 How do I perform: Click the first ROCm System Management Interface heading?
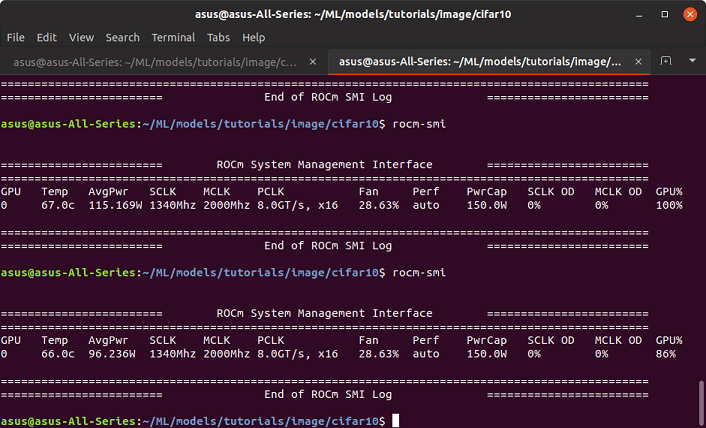[x=325, y=165]
